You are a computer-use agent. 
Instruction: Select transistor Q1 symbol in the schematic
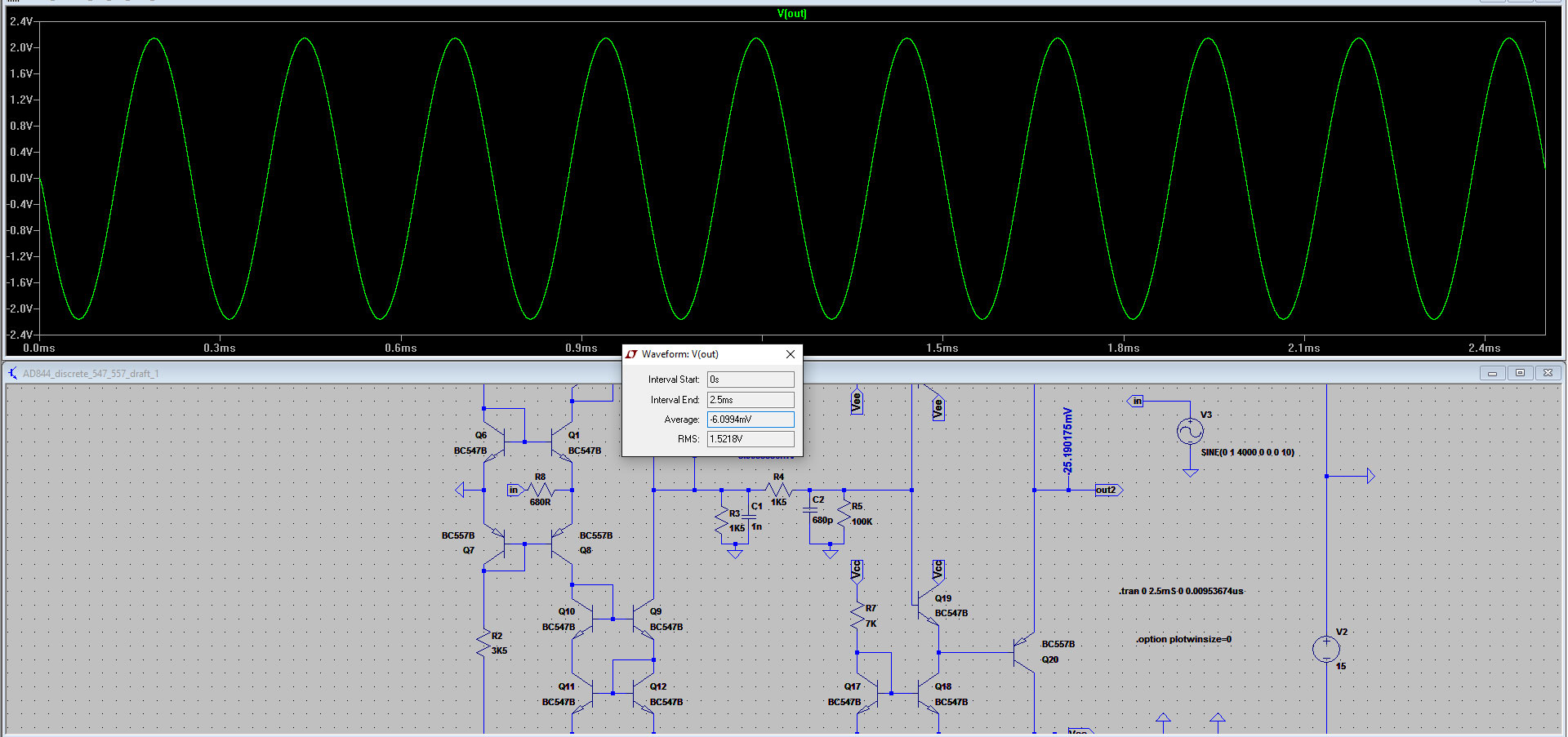click(562, 442)
